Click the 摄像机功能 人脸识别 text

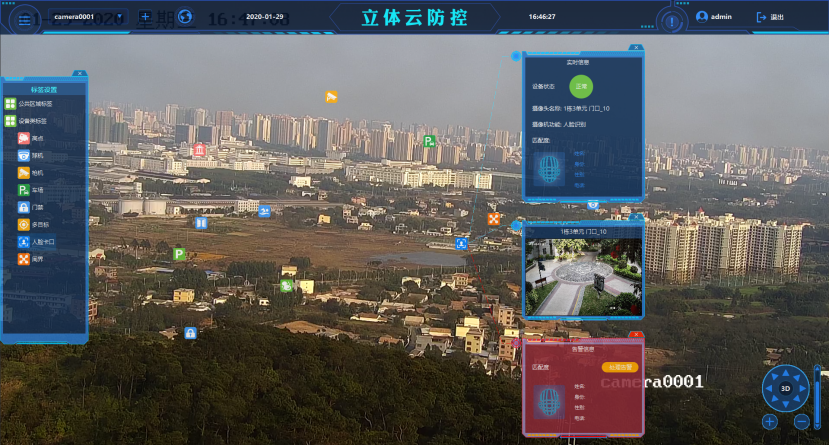559,124
